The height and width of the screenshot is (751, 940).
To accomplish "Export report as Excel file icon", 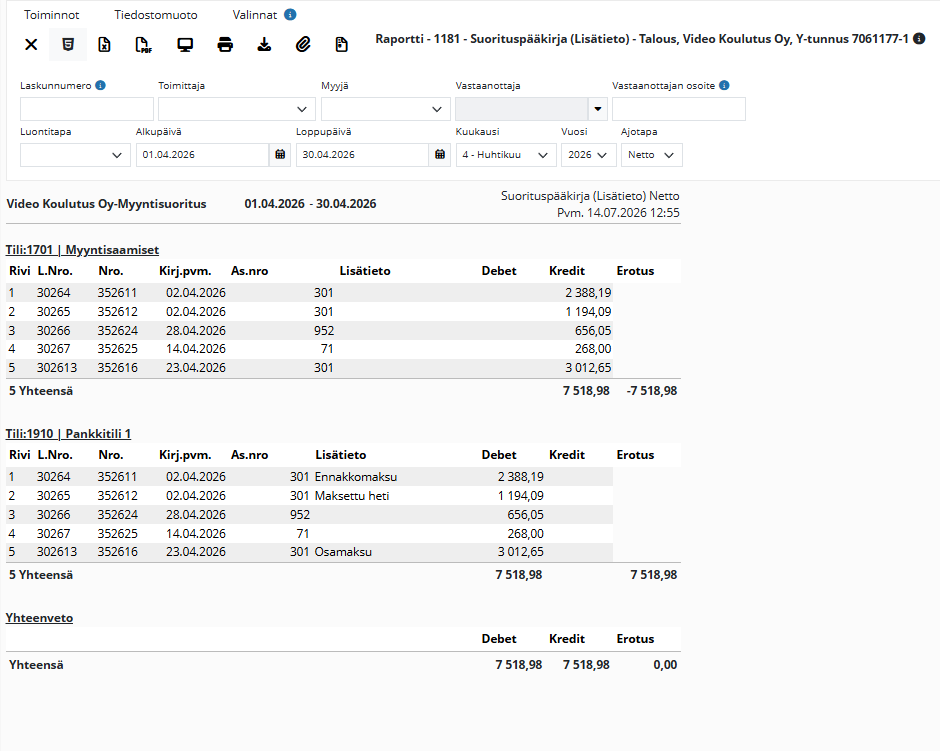I will tap(104, 44).
